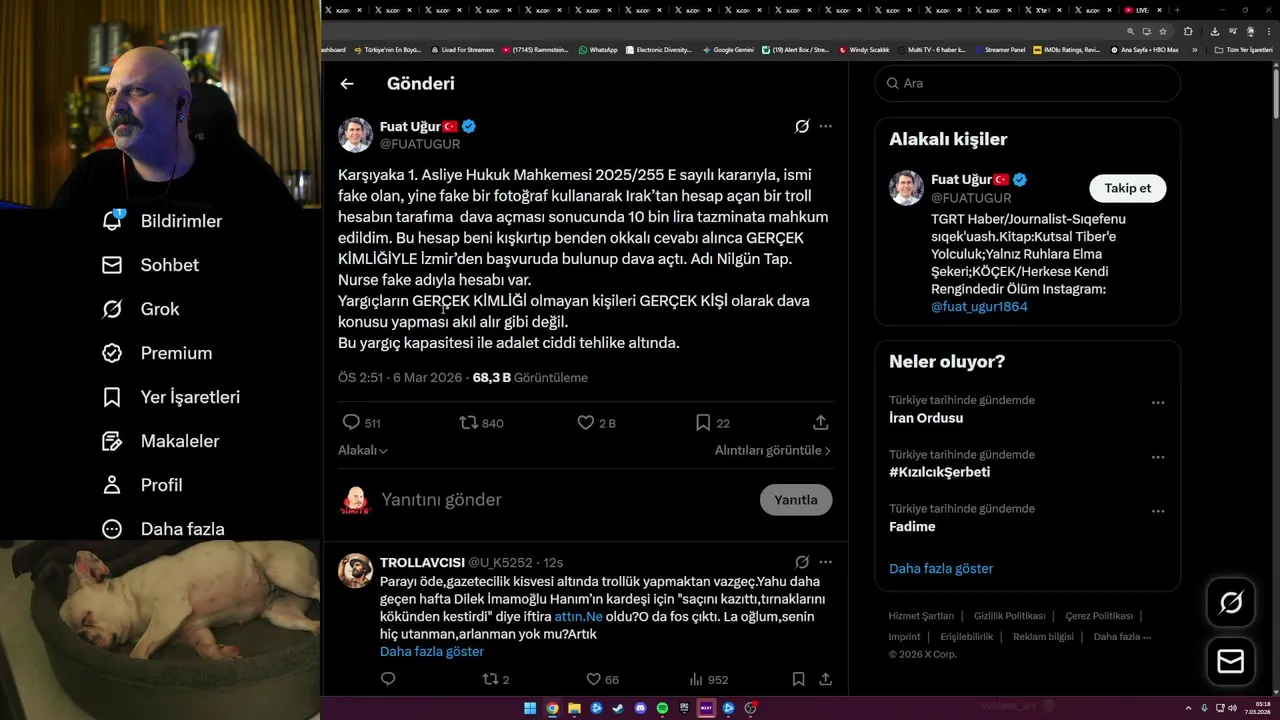Show hidden bookmarks overflow chevron
The image size is (1280, 720).
[1194, 50]
